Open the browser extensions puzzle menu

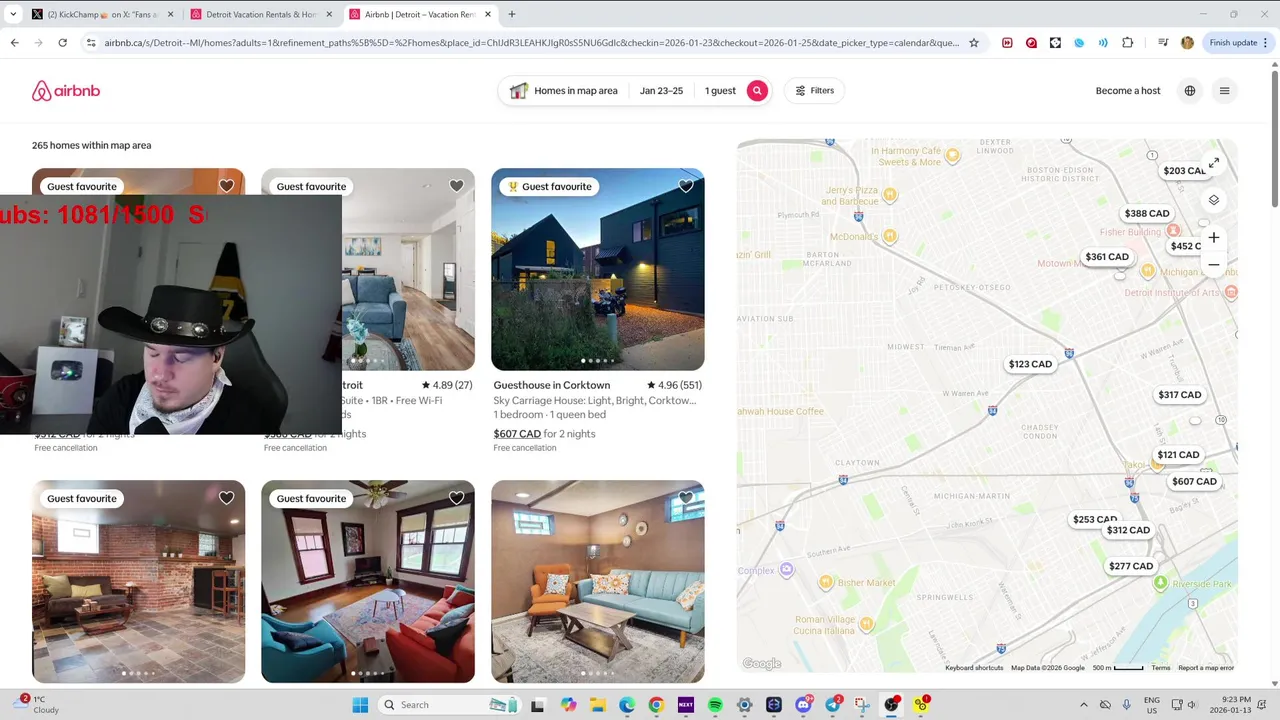click(1128, 43)
